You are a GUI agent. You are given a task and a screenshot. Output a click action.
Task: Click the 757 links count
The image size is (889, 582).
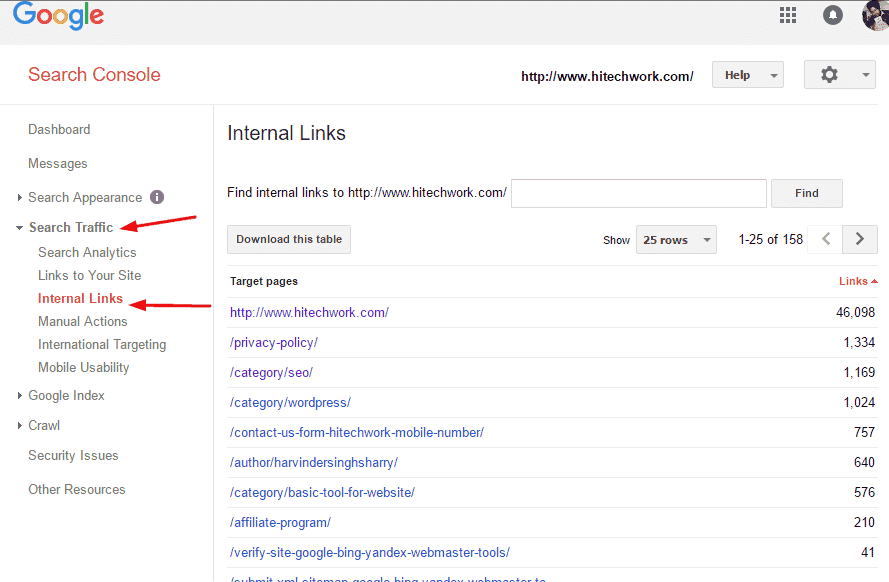864,433
